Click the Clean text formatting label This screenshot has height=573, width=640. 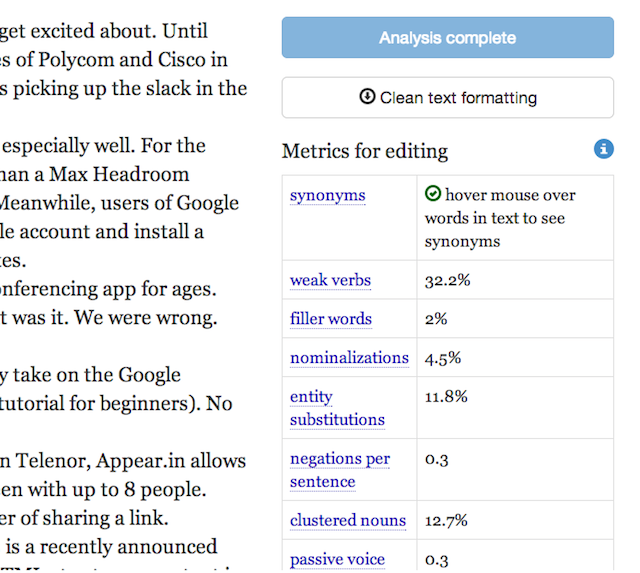458,98
